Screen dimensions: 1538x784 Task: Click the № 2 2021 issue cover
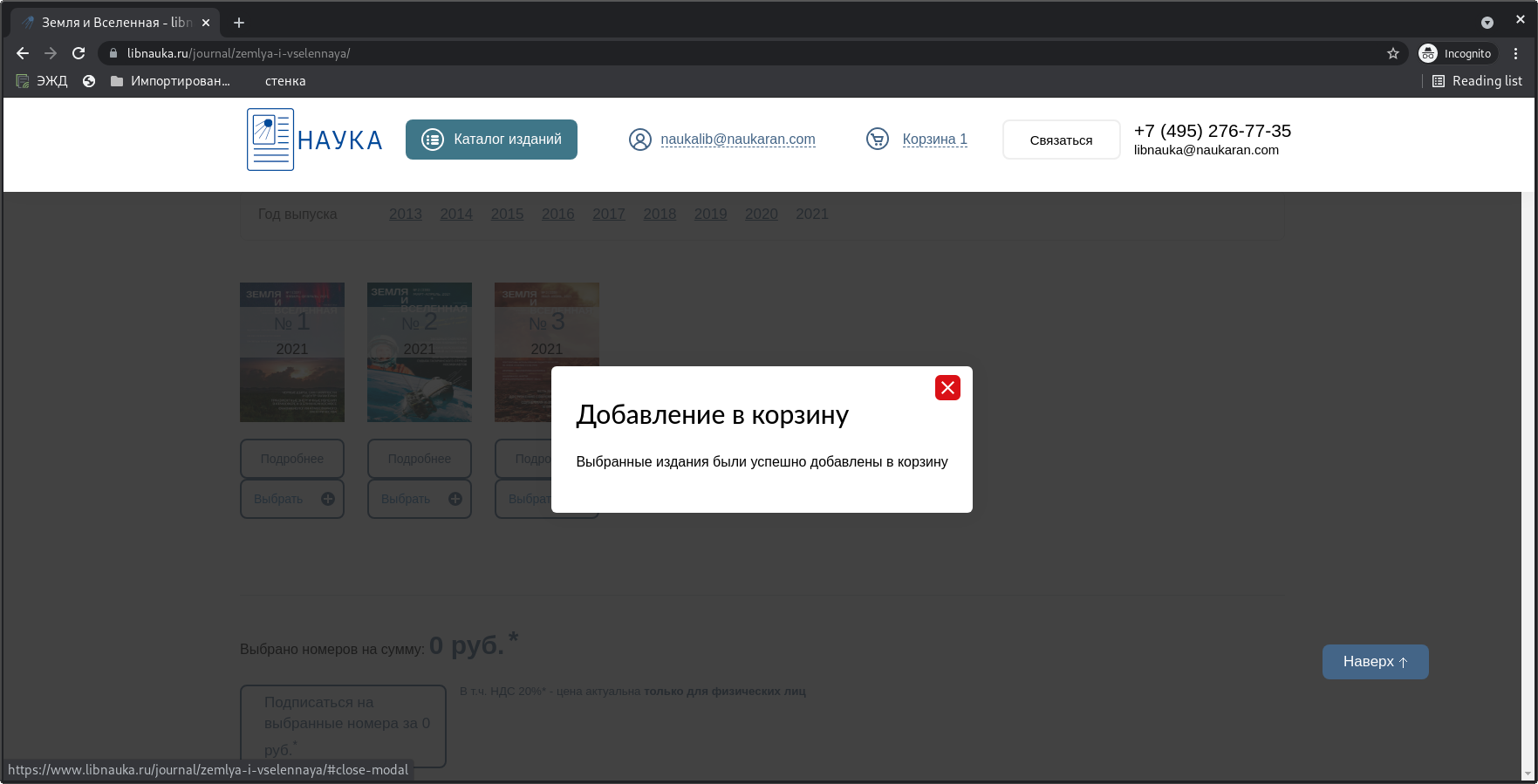tap(420, 352)
